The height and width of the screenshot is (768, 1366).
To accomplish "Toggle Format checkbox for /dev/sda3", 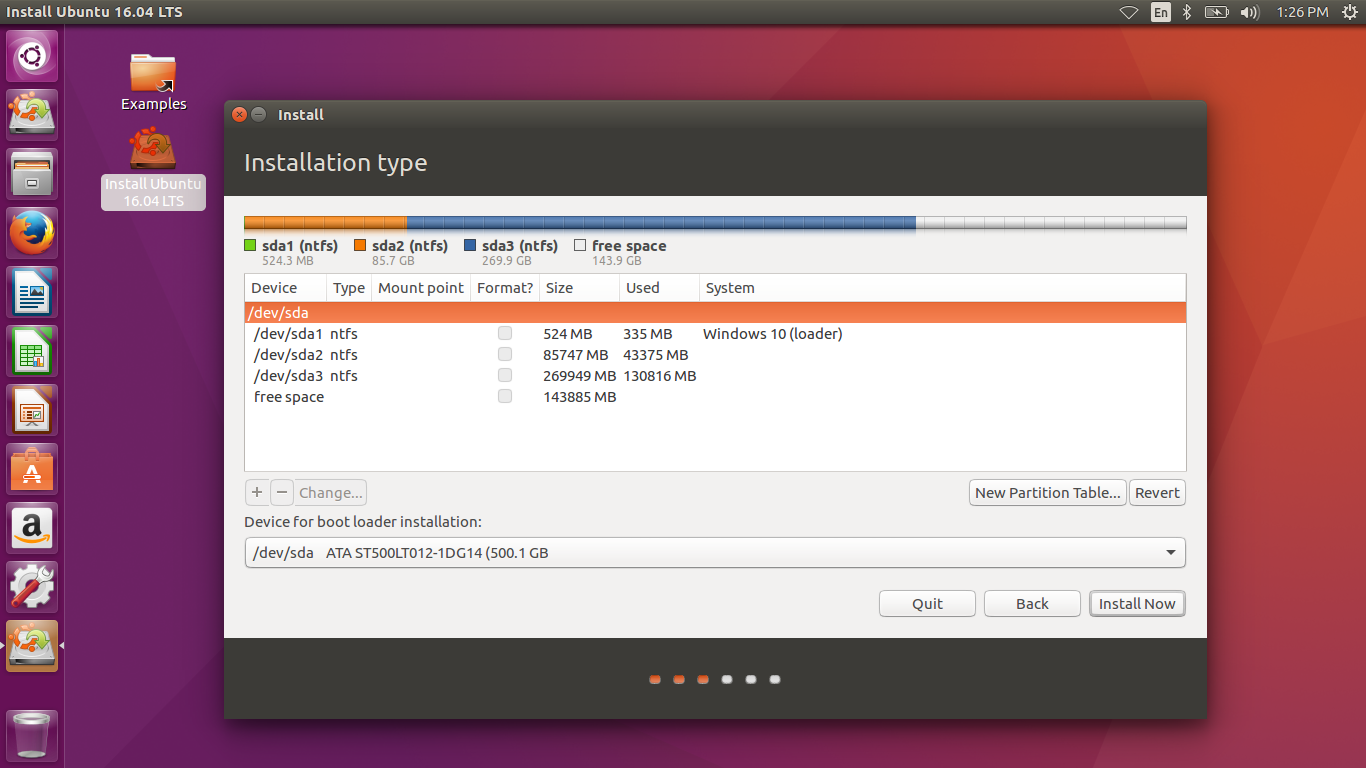I will (505, 375).
